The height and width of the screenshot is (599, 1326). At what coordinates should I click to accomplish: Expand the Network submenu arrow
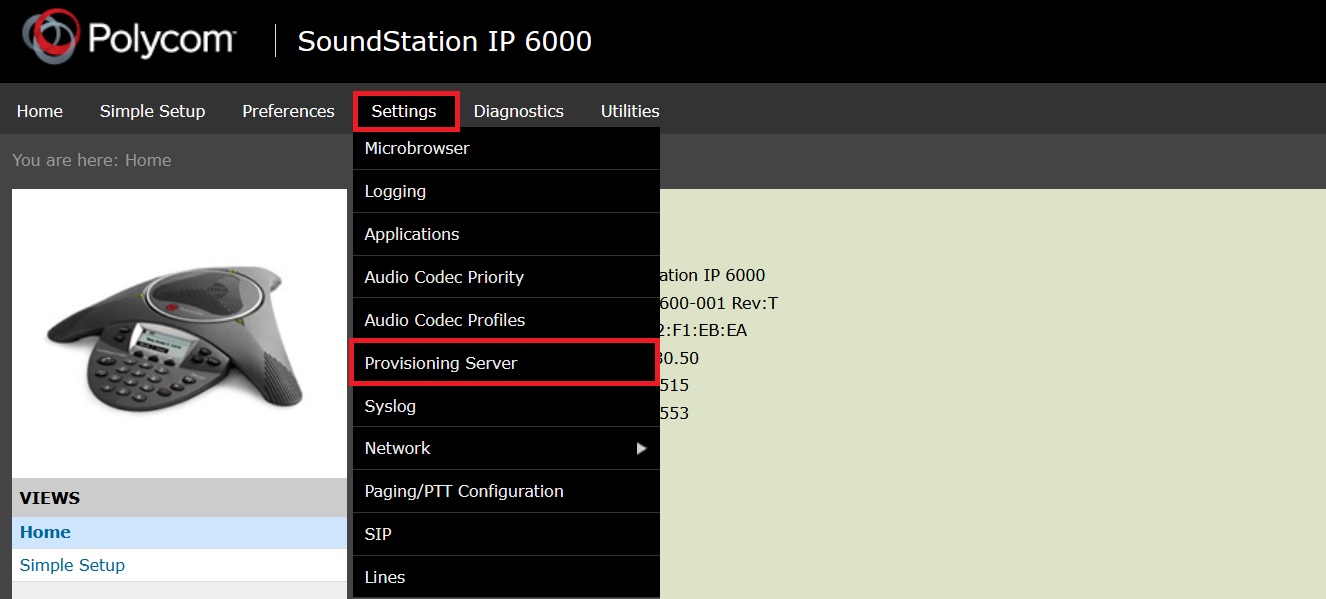tap(642, 449)
